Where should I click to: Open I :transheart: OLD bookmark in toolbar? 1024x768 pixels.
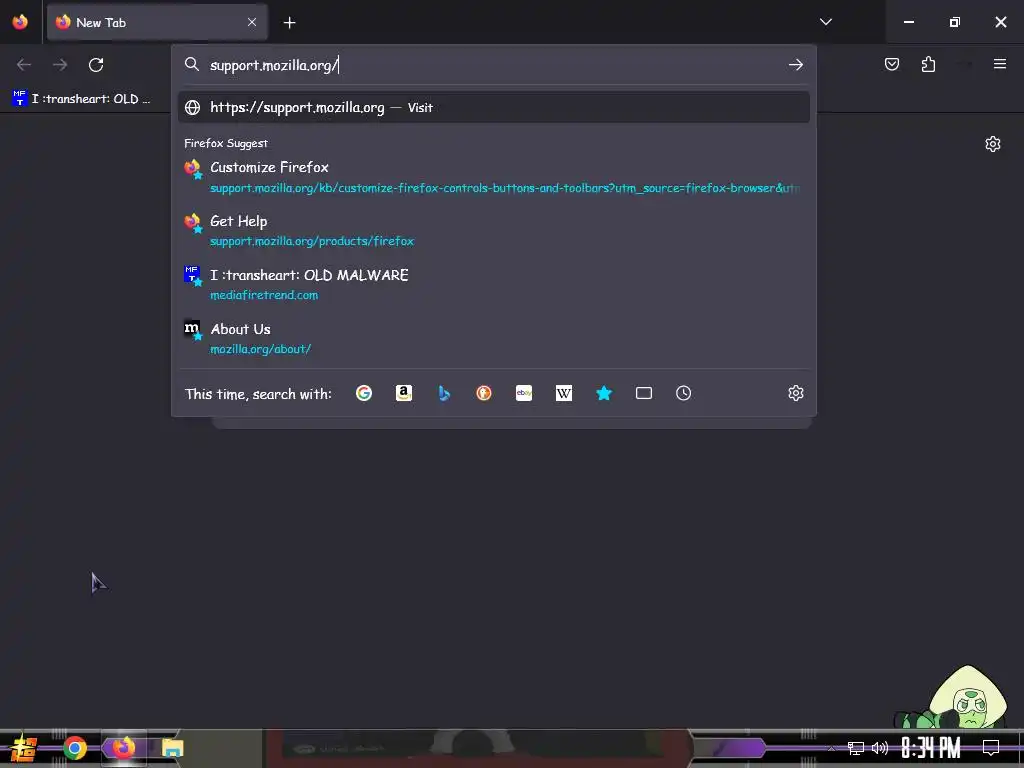82,99
